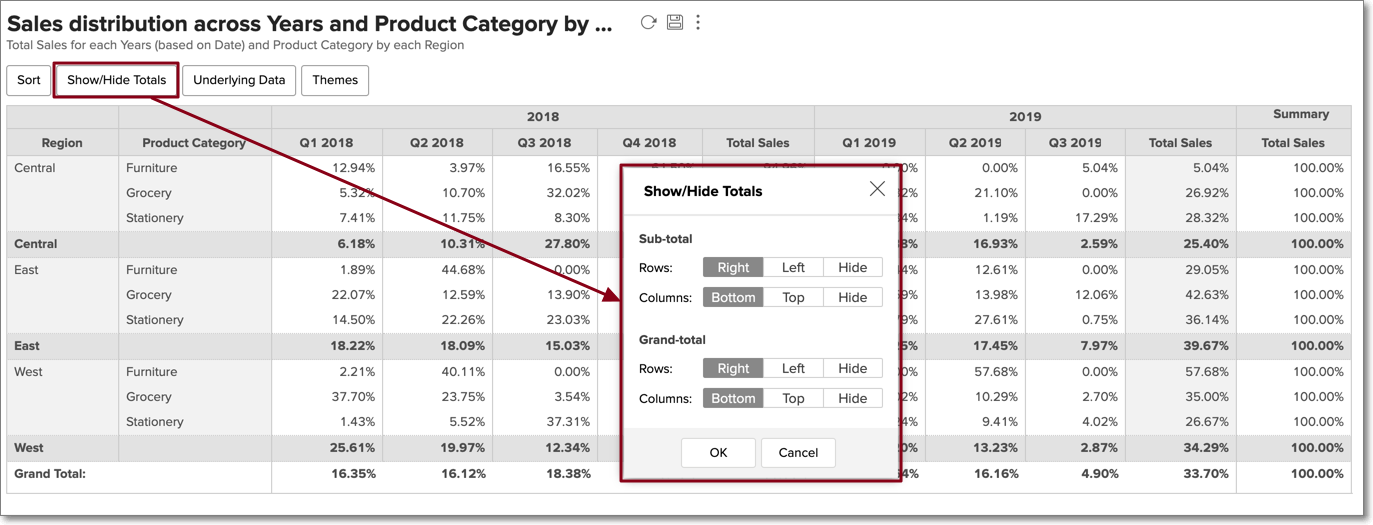Close the Show/Hide Totals dialog

[x=877, y=189]
